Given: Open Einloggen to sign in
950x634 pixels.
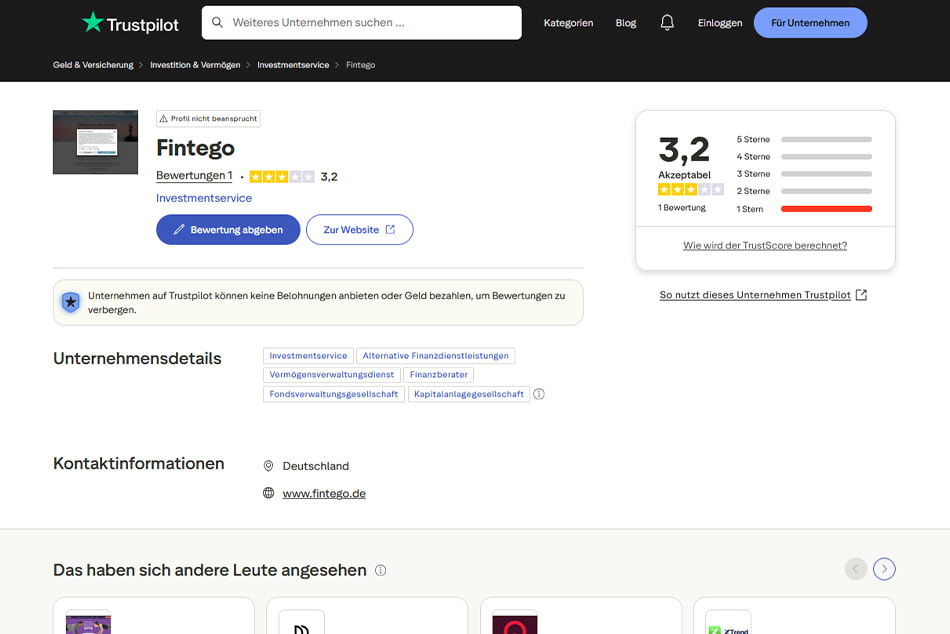Looking at the screenshot, I should point(720,23).
